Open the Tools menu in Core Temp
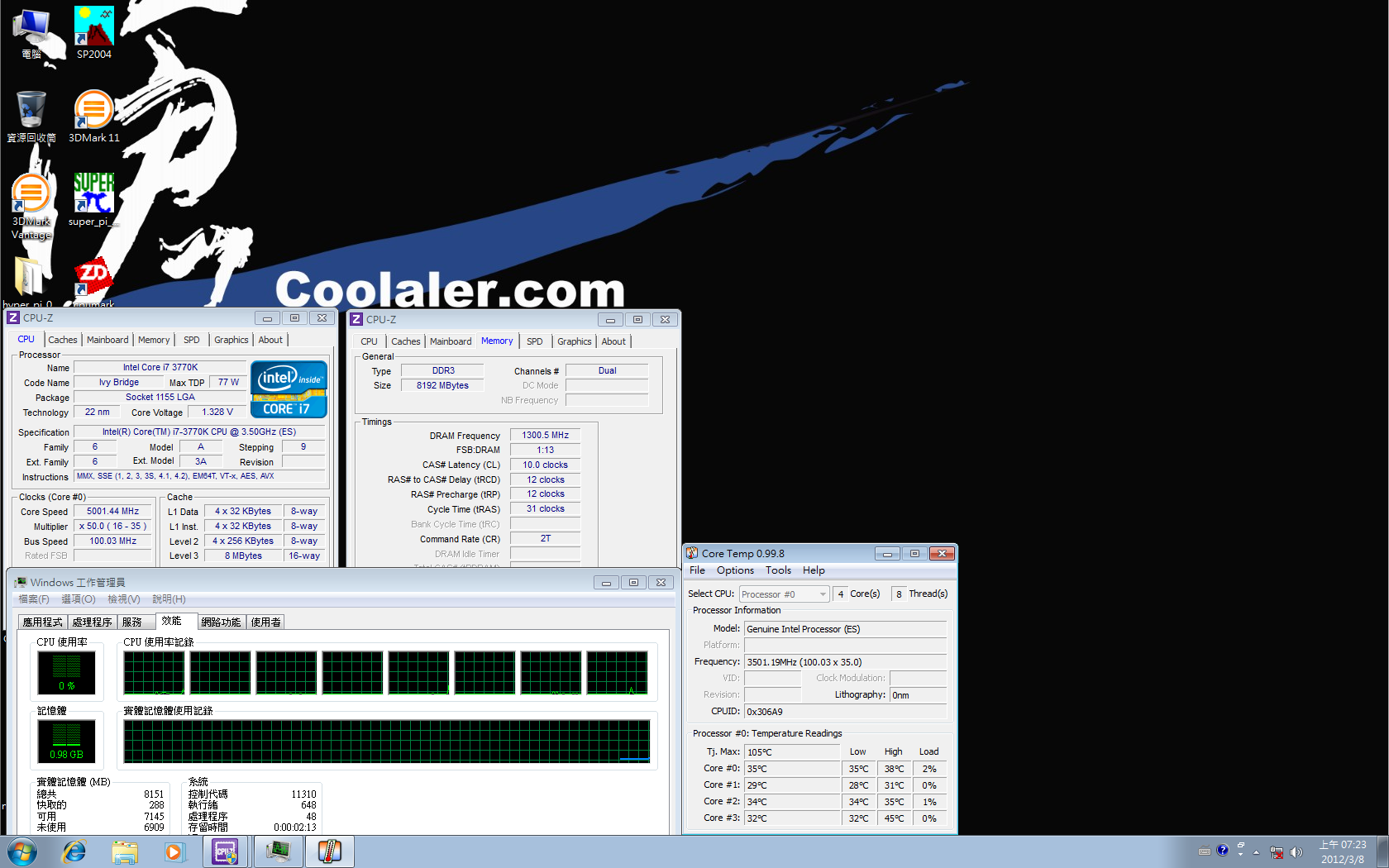 click(x=778, y=570)
